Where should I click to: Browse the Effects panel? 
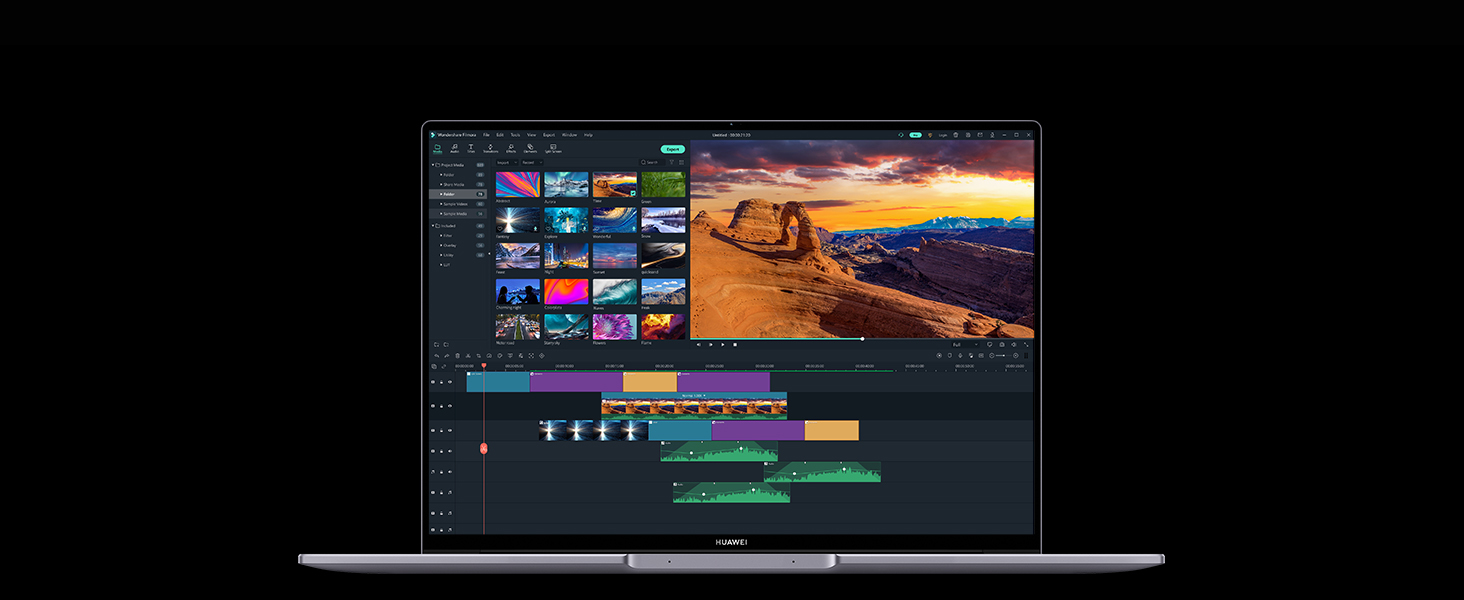pyautogui.click(x=510, y=149)
